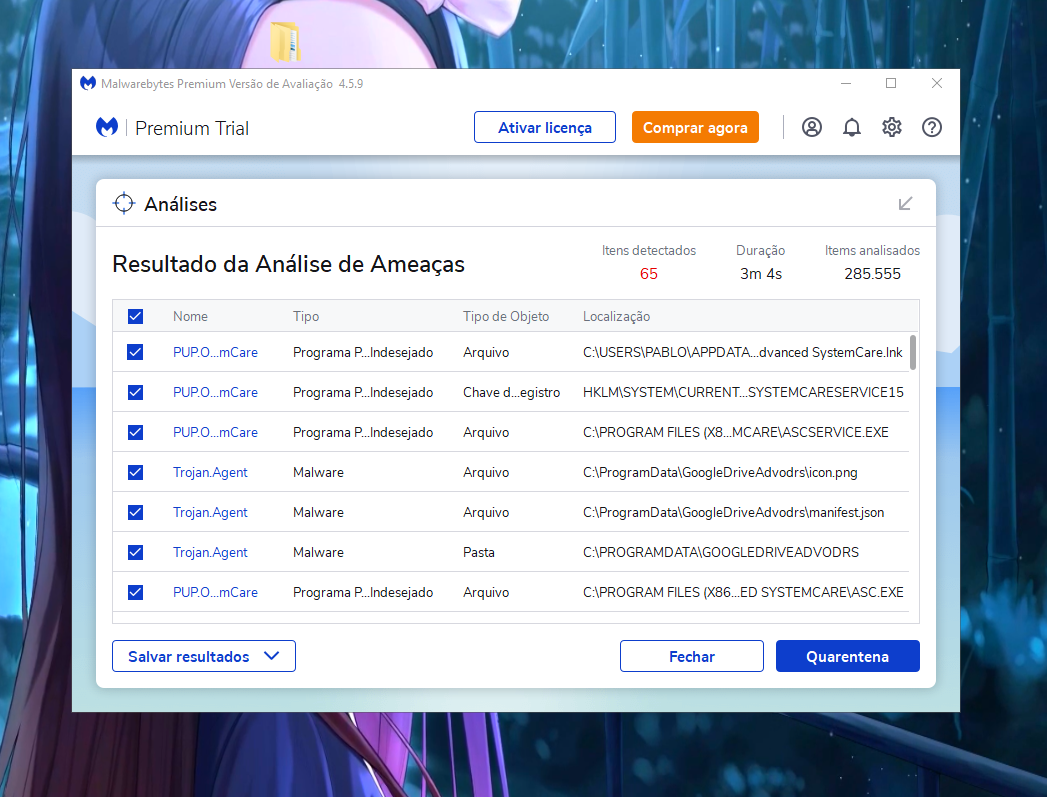This screenshot has width=1047, height=797.
Task: Click the Análises crosshair icon
Action: (124, 204)
